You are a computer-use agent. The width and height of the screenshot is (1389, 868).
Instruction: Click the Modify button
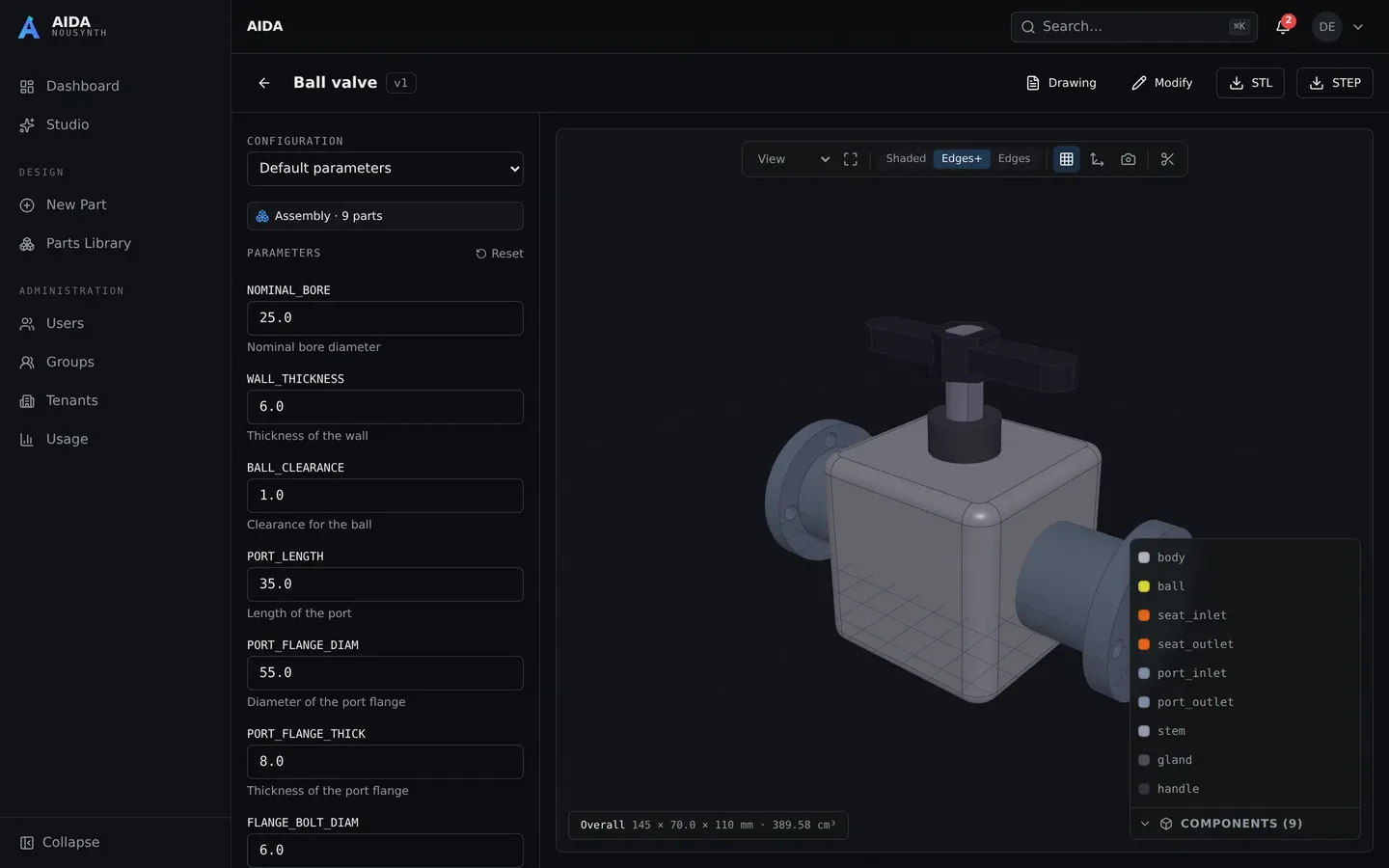(x=1162, y=83)
